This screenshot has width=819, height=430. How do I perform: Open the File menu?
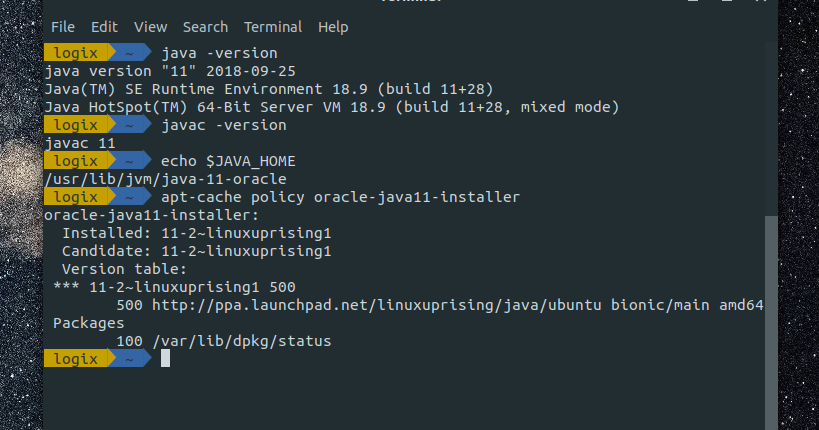(x=62, y=27)
